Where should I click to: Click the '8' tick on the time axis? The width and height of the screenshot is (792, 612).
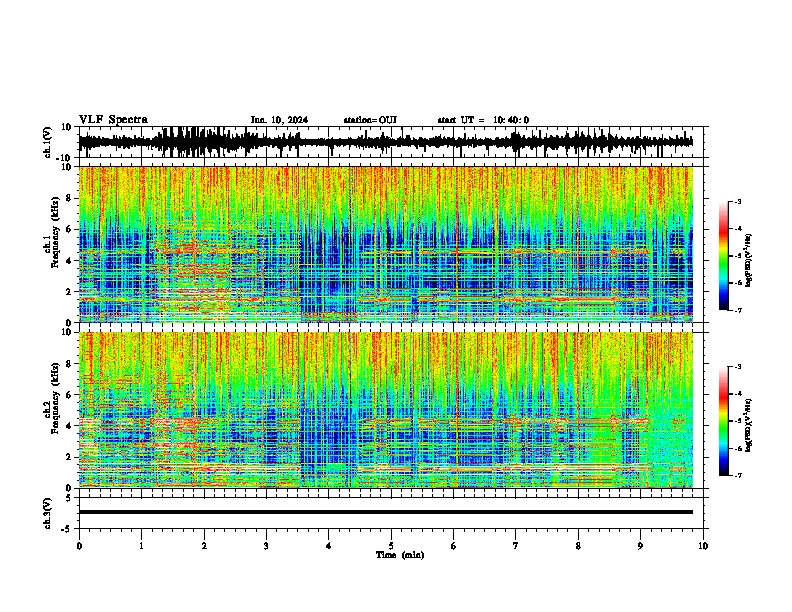578,546
